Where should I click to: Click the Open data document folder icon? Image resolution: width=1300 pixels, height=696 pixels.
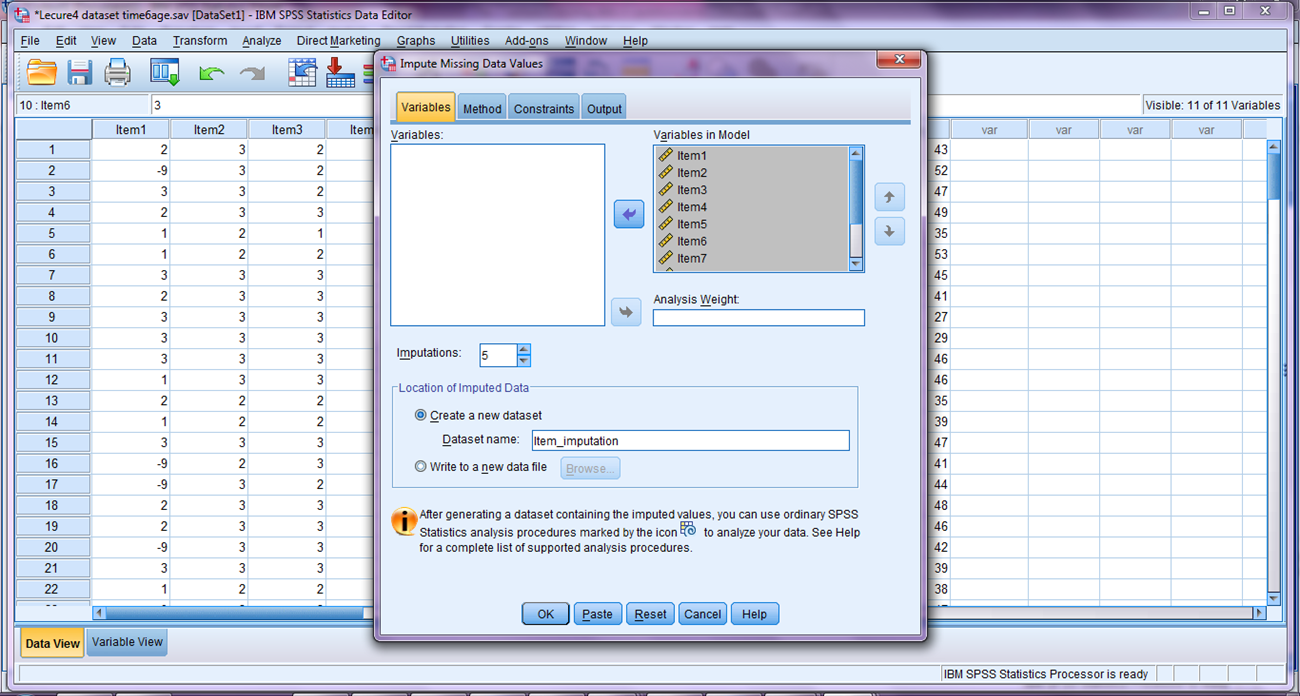click(42, 72)
